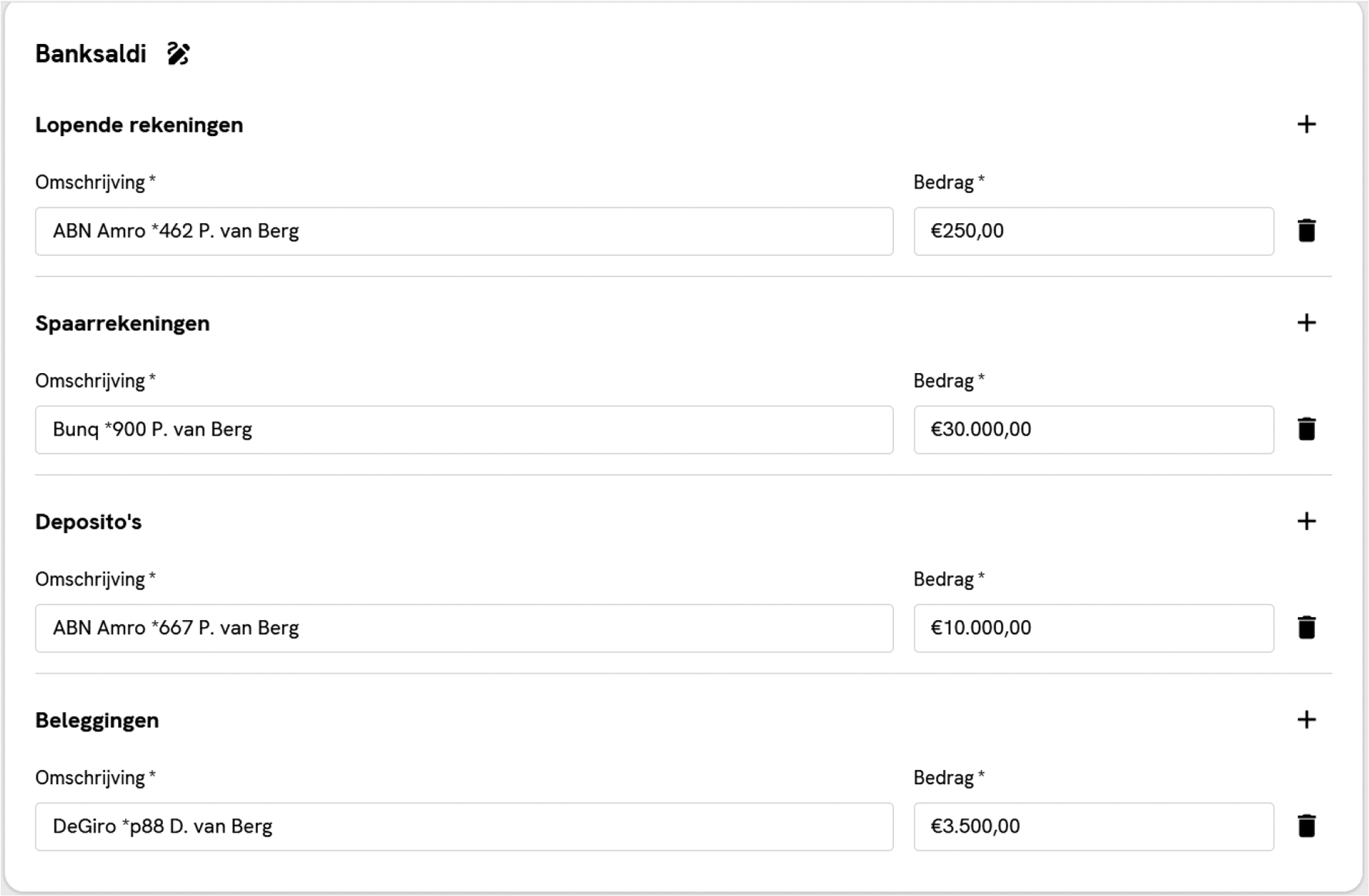The width and height of the screenshot is (1369, 896).
Task: Focus the €10.000,00 amount field
Action: [1093, 628]
